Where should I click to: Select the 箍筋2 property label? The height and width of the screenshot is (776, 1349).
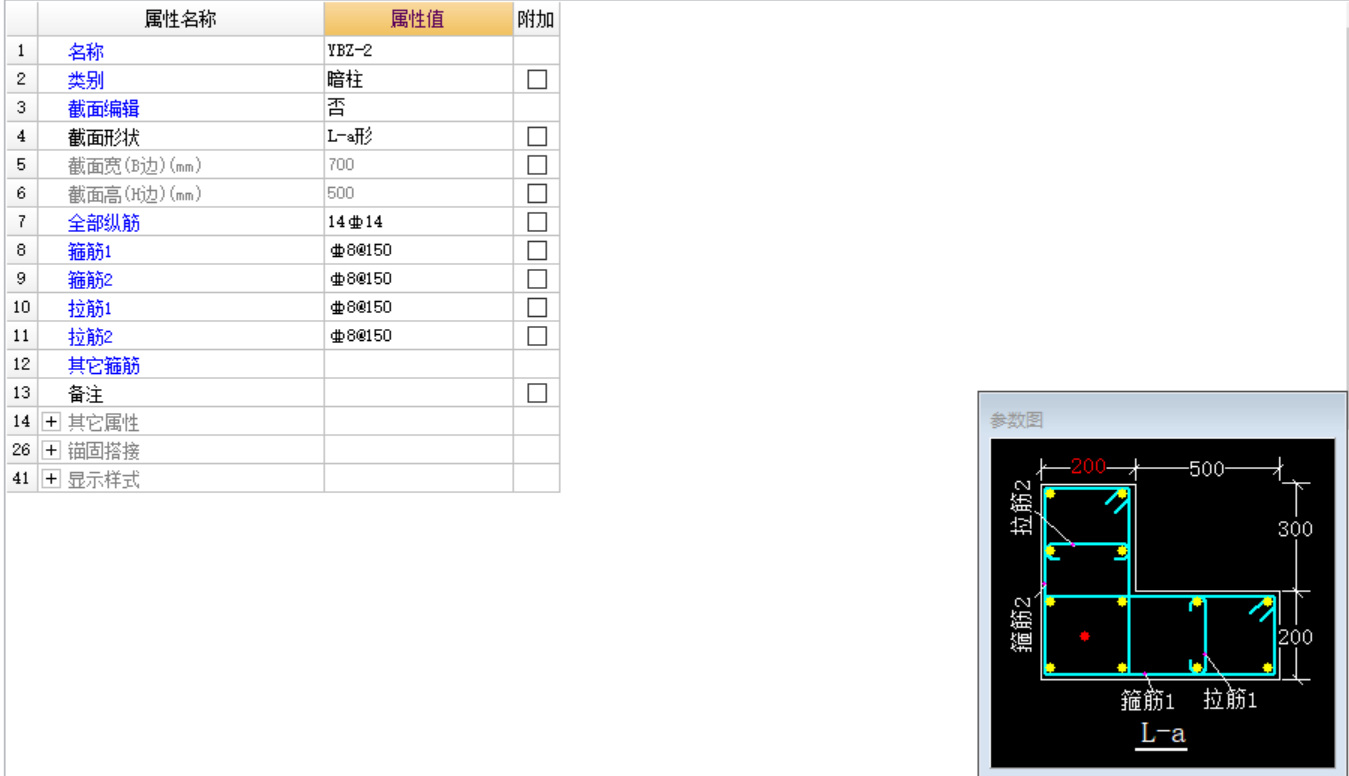[90, 280]
